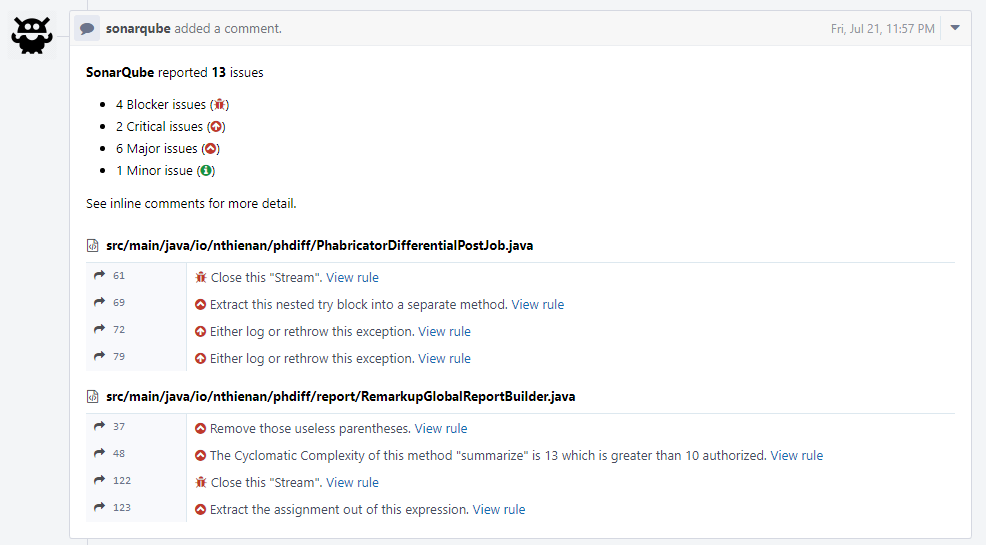Viewport: 986px width, 545px height.
Task: Click severity icon on line 72 exception issue
Action: [201, 331]
